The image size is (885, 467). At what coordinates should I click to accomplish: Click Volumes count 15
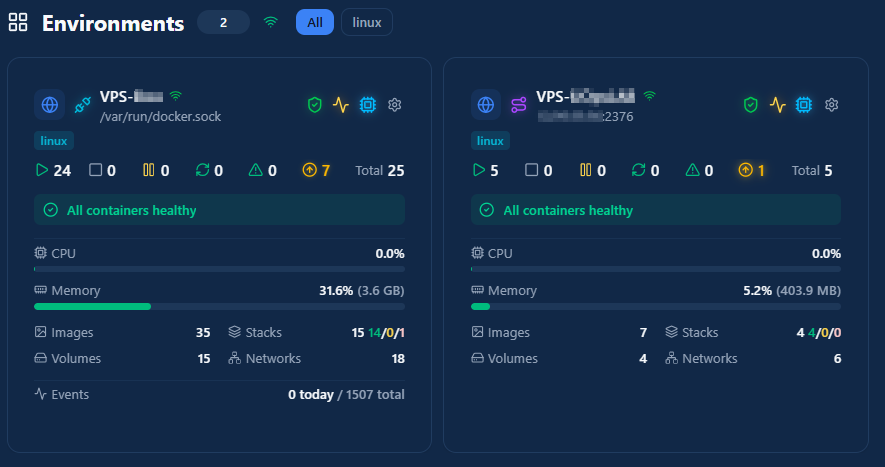coord(204,359)
